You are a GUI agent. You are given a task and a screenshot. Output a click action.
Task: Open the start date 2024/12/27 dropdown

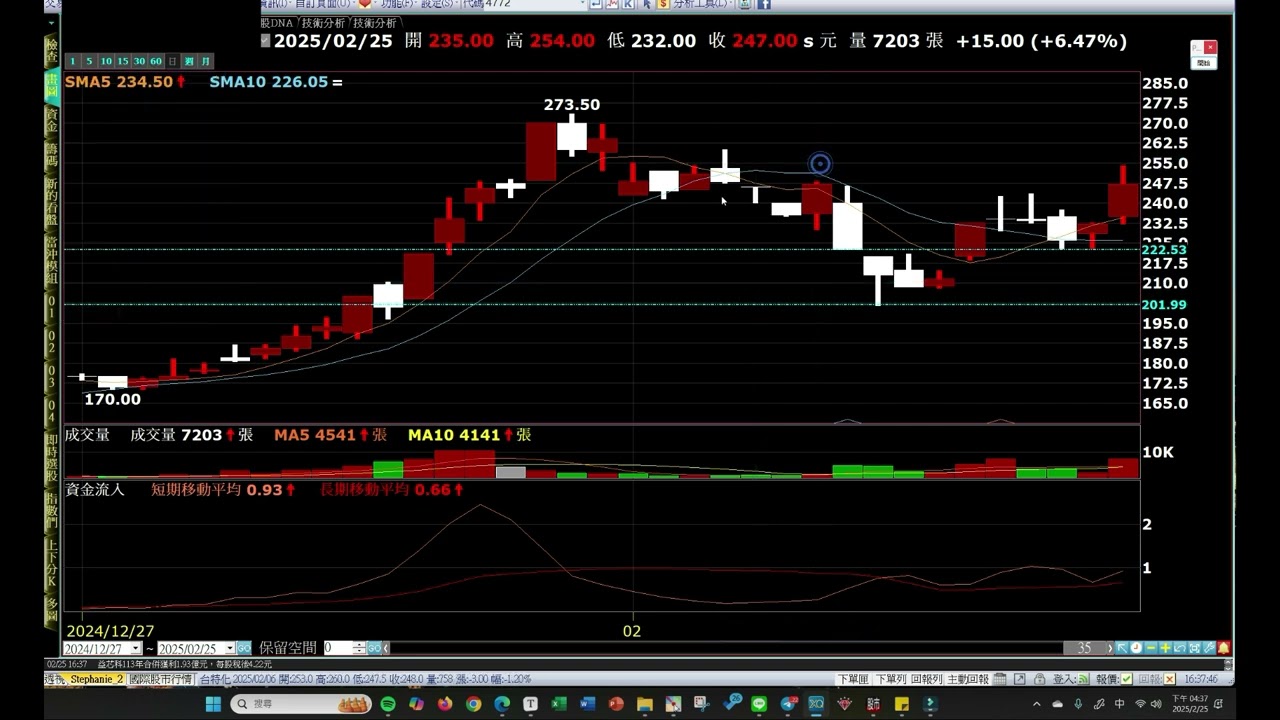138,649
